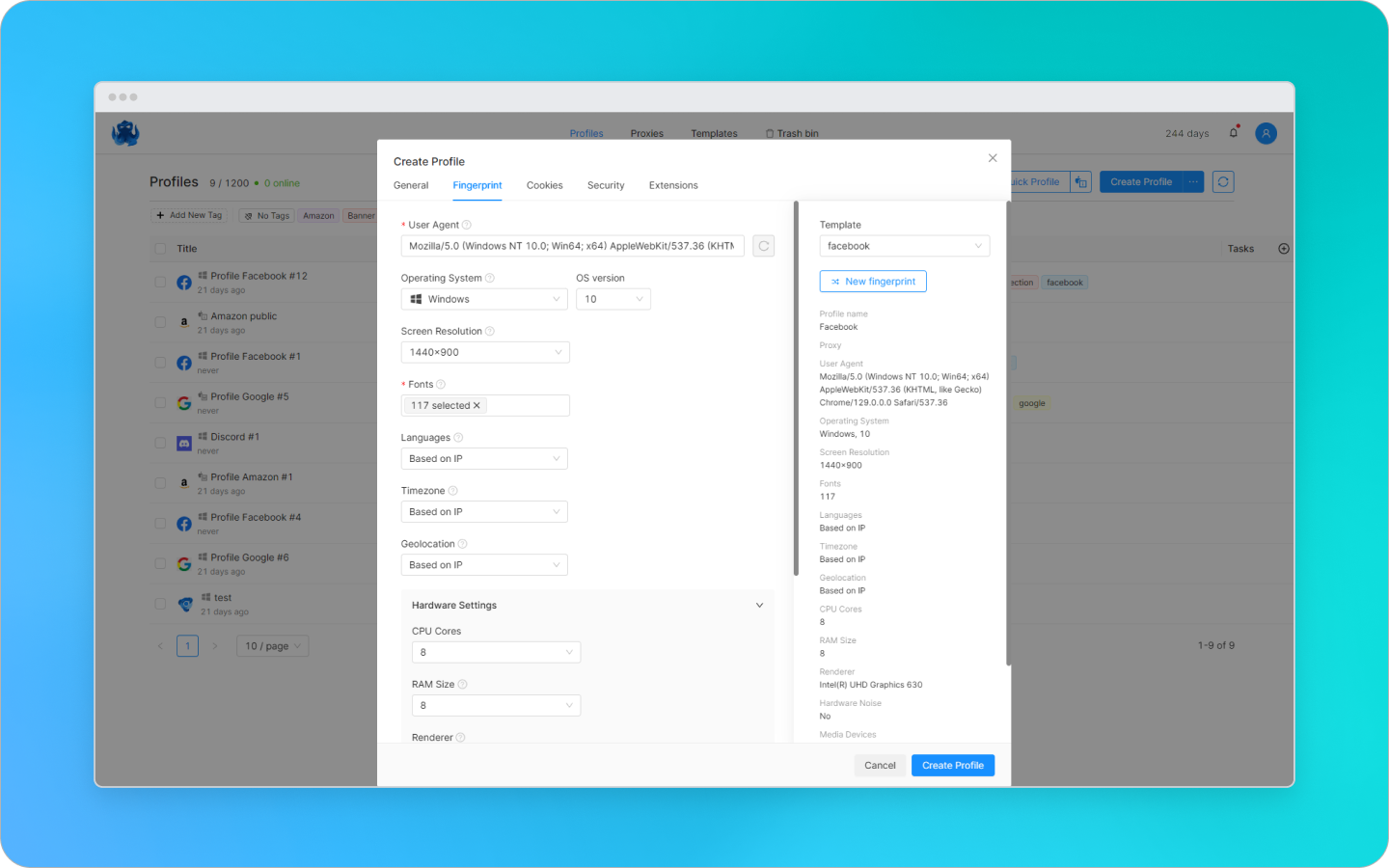Change the 10 / page dropdown

click(x=272, y=645)
